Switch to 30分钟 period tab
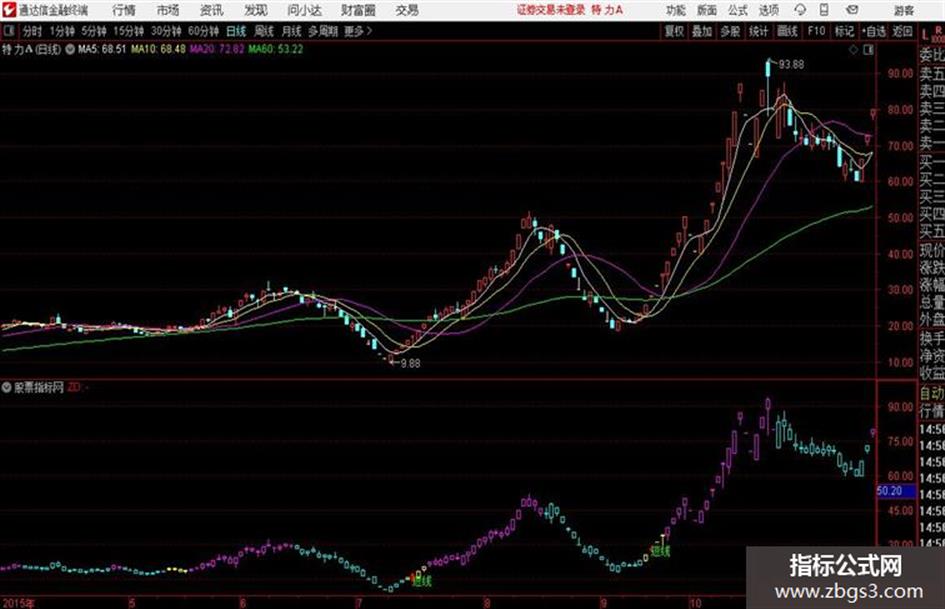The height and width of the screenshot is (609, 945). [x=166, y=31]
